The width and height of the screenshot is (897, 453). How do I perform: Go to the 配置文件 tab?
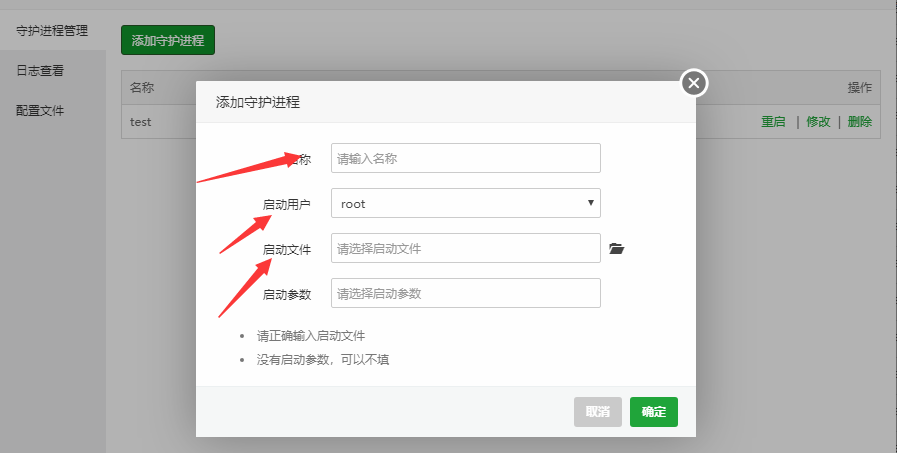tap(40, 111)
